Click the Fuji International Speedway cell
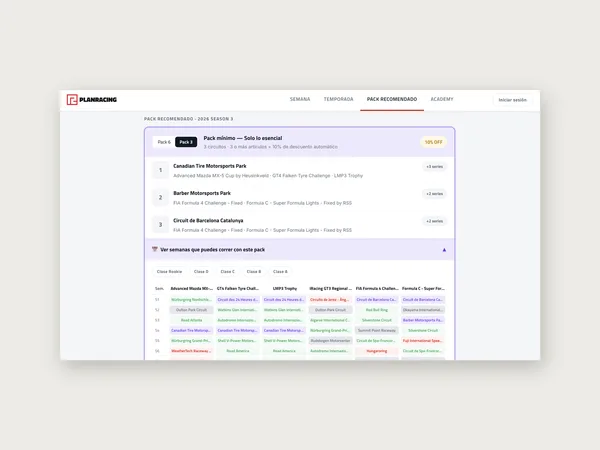Viewport: 600px width, 450px height. (423, 341)
